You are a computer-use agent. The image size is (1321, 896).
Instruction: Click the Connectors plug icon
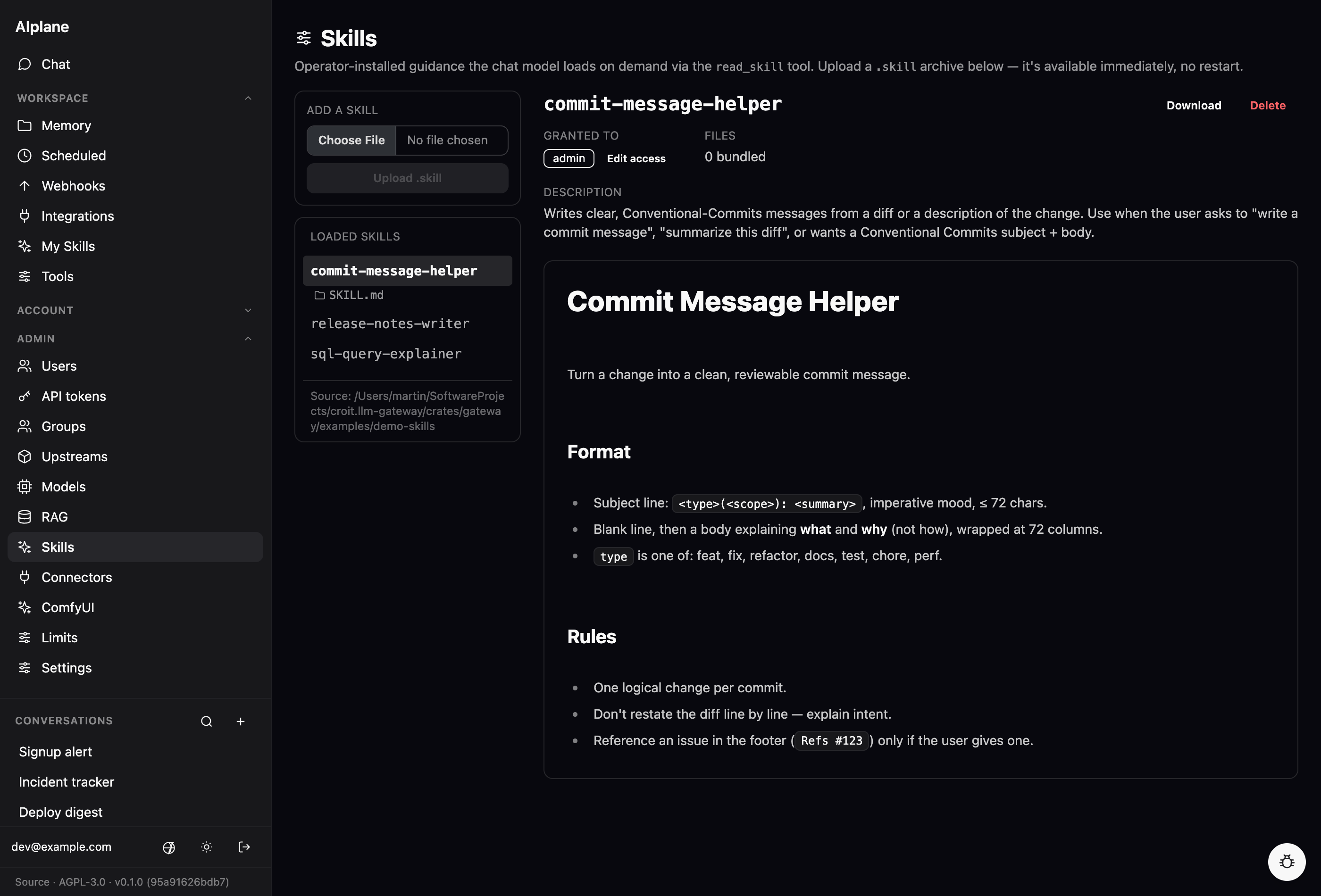[x=25, y=577]
